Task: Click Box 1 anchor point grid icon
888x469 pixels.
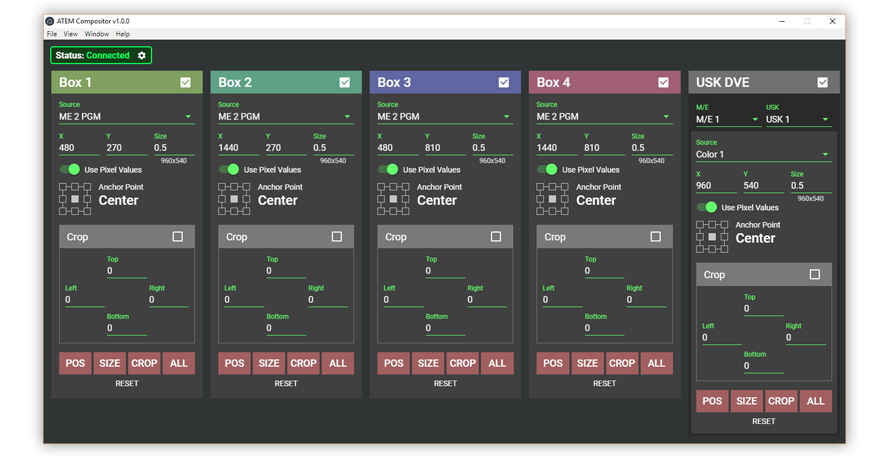Action: coord(75,199)
